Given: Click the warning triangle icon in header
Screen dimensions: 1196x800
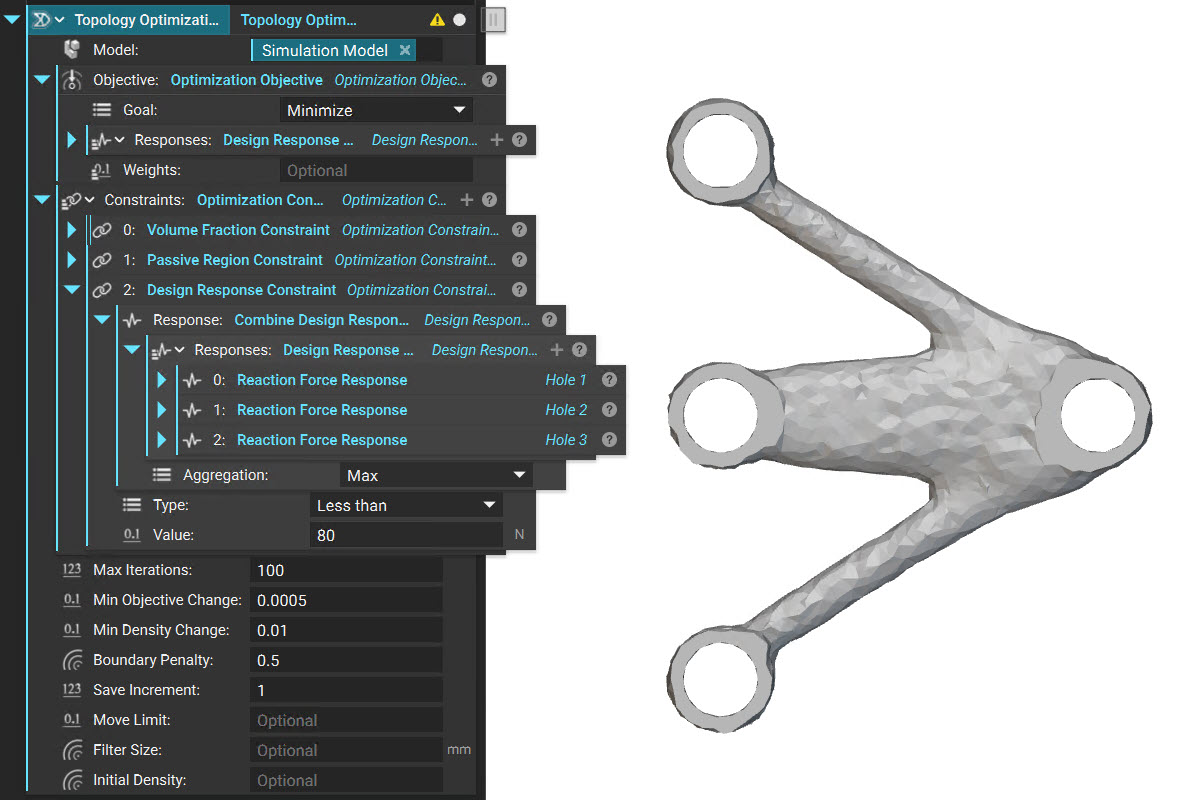Looking at the screenshot, I should (x=437, y=20).
